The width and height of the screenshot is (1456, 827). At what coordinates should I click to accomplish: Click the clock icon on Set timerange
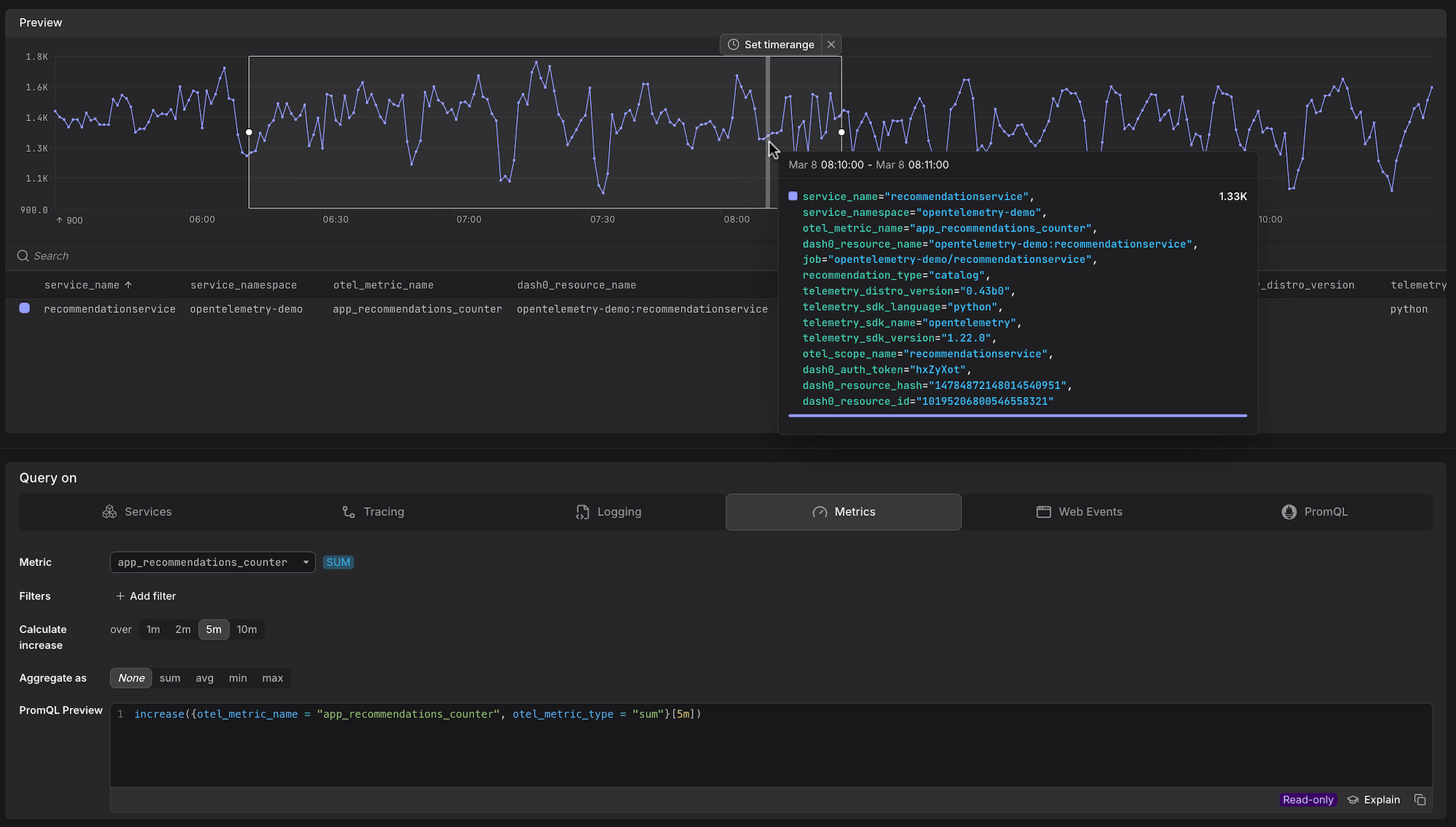[733, 44]
